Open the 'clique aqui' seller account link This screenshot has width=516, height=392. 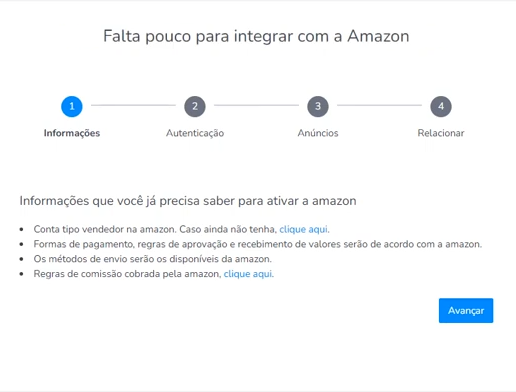point(304,229)
